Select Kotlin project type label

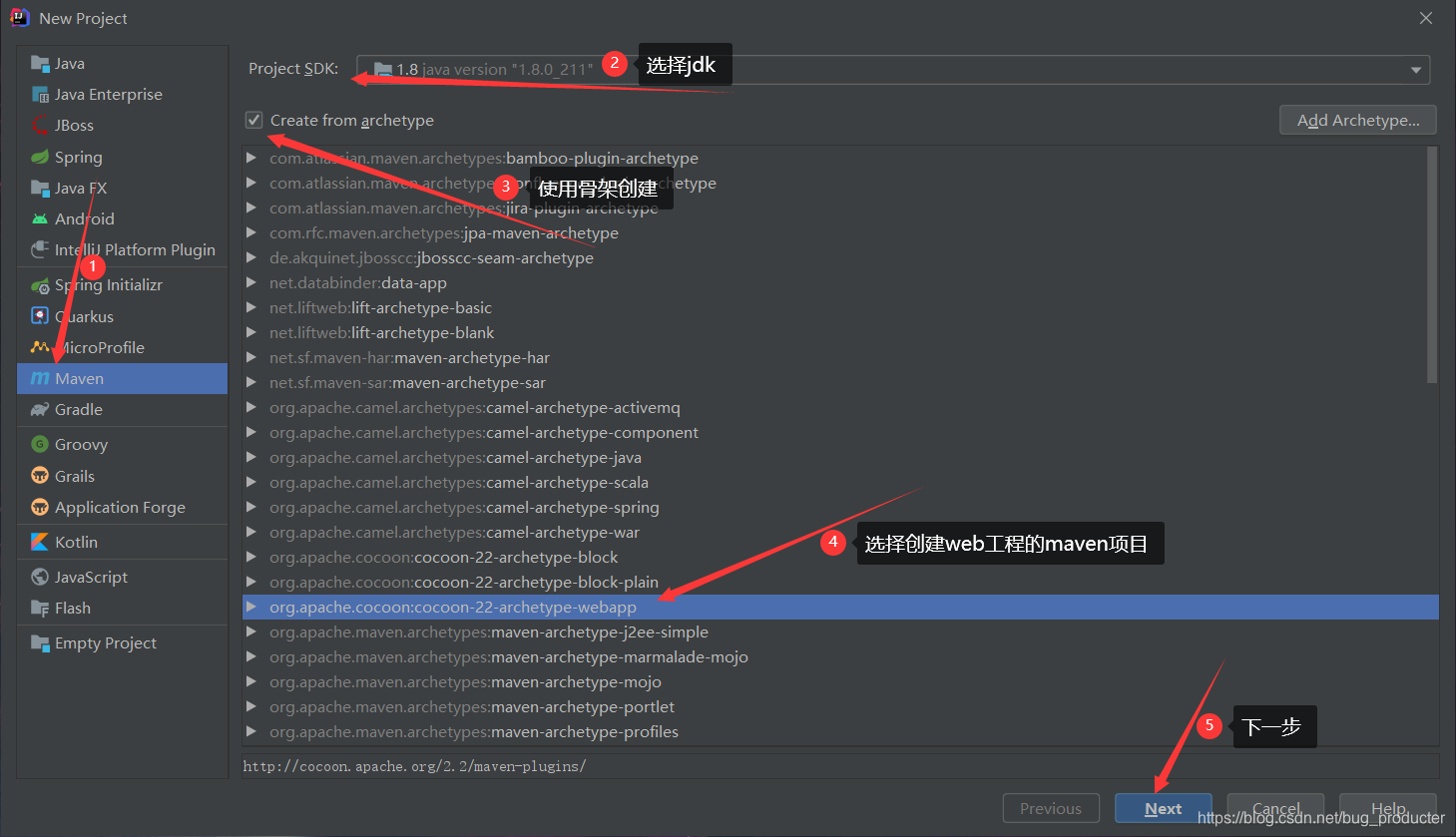77,542
